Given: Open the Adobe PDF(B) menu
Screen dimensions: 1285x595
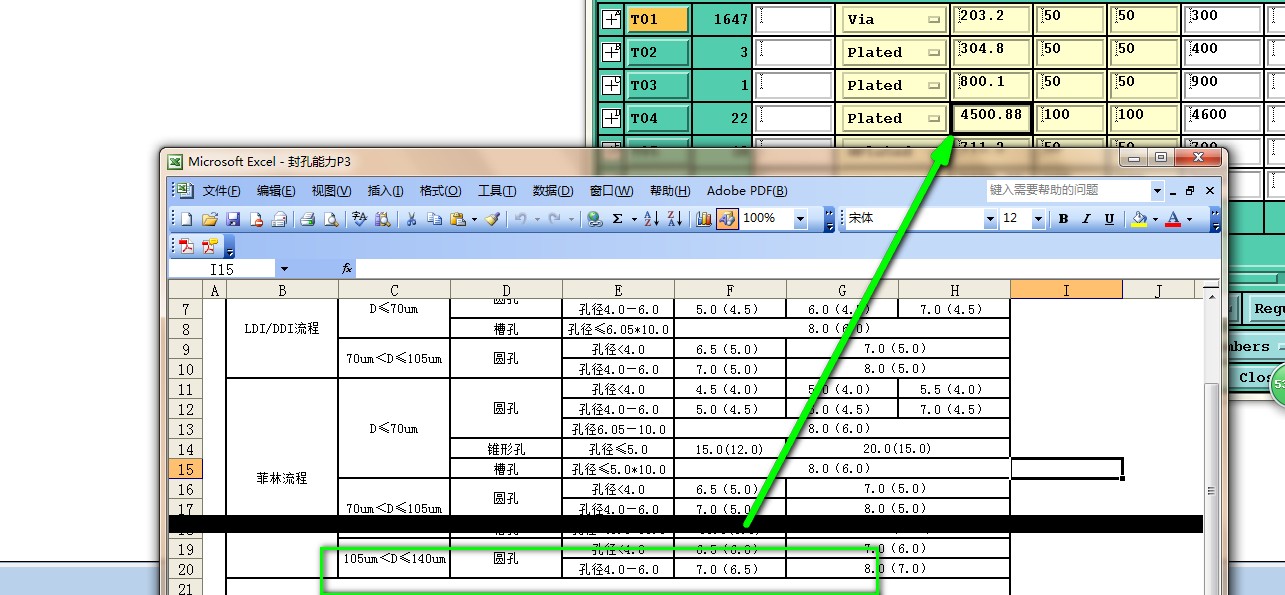Looking at the screenshot, I should (x=747, y=190).
